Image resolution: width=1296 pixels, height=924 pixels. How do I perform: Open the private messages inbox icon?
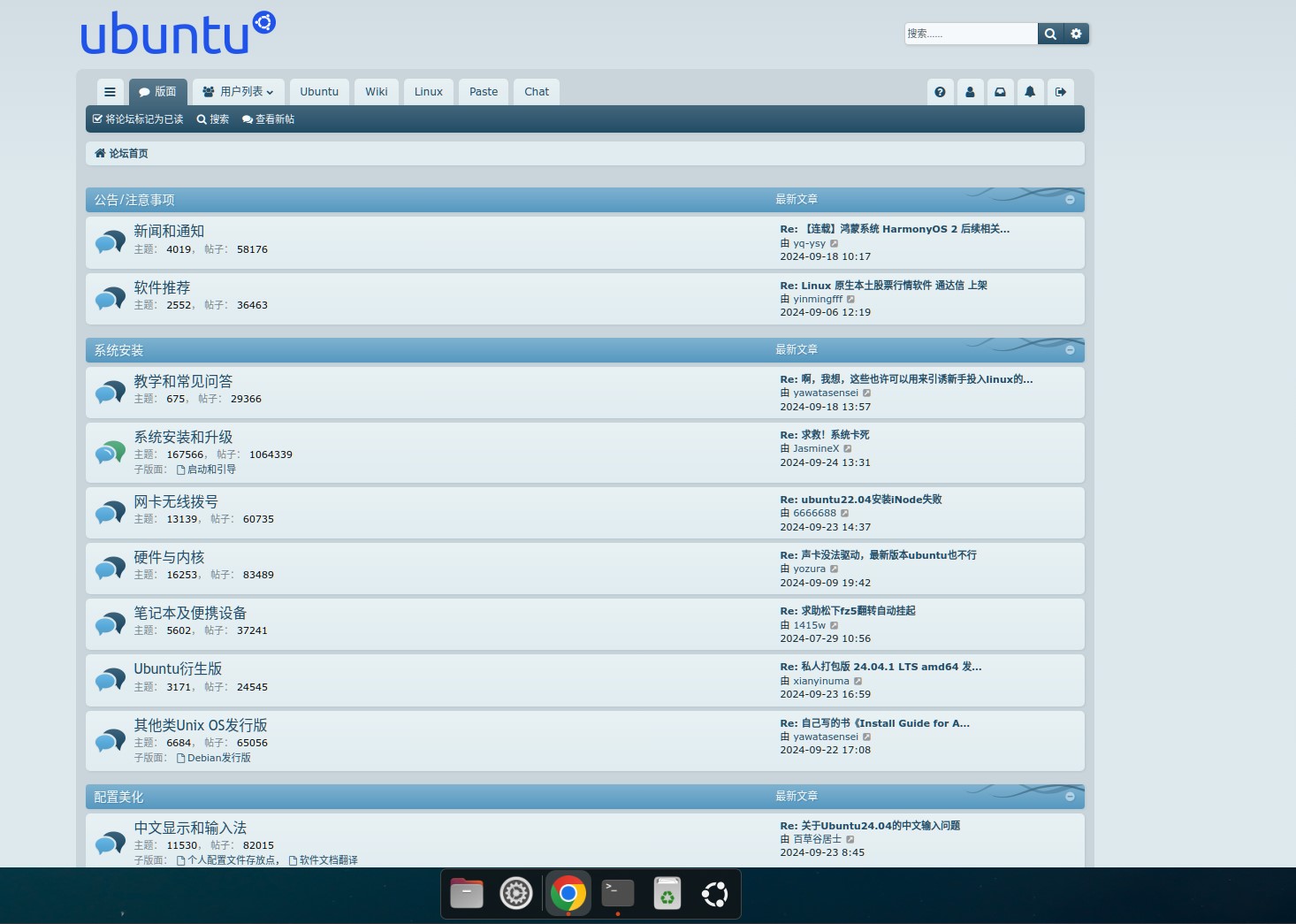point(1000,92)
